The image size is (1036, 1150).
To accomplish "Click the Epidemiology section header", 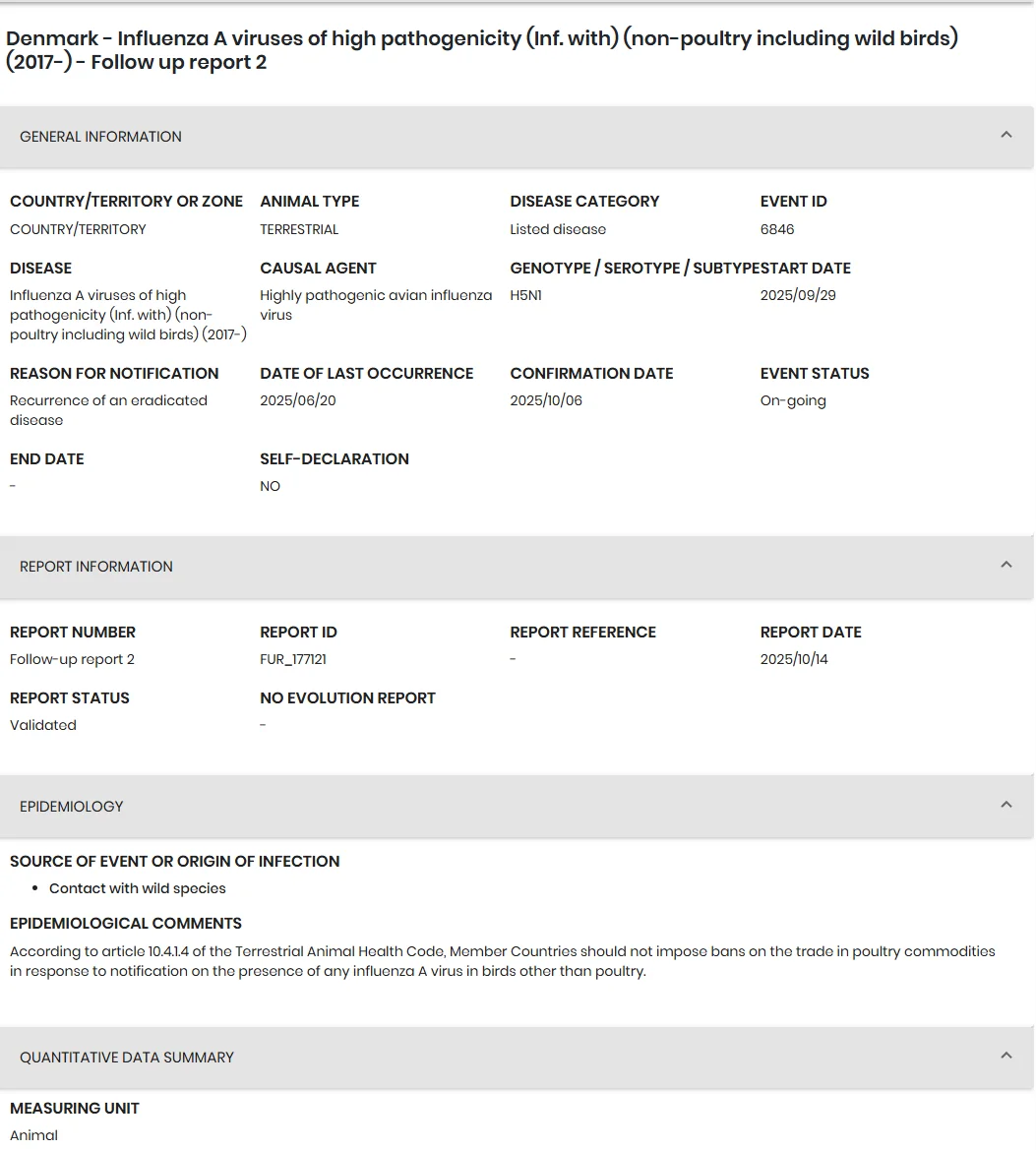I will [517, 807].
